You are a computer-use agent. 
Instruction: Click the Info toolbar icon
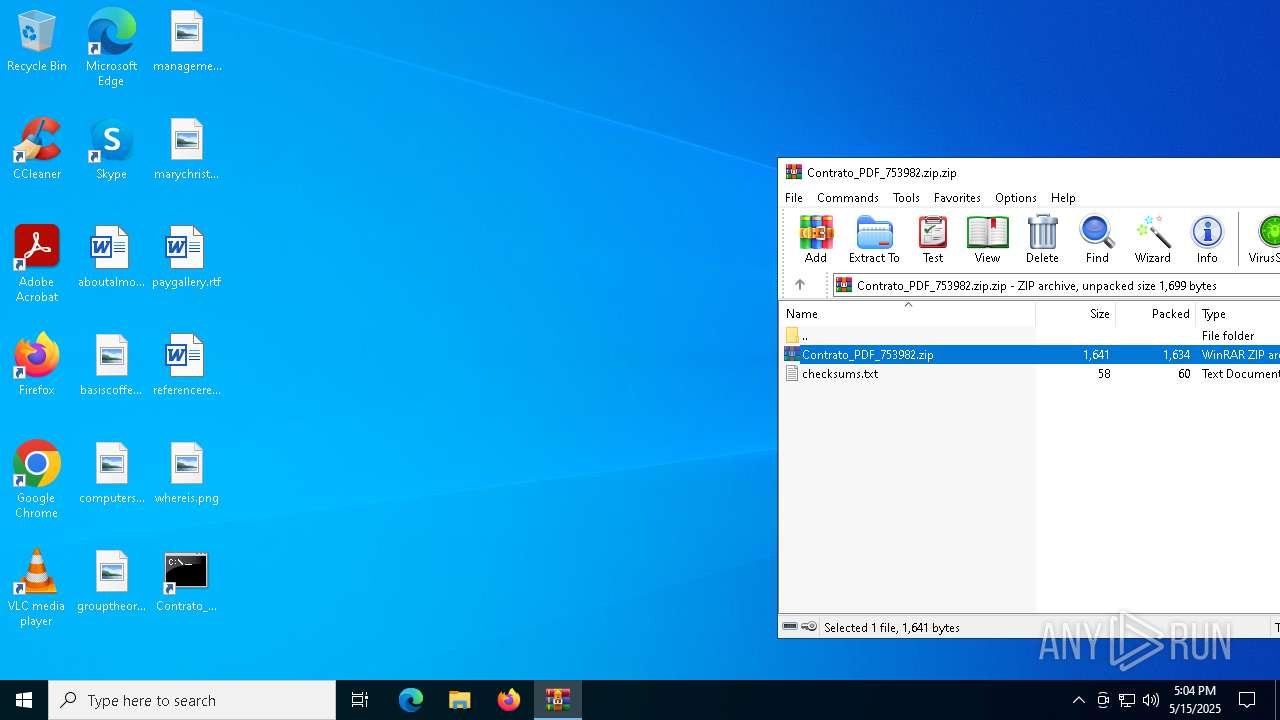click(1207, 239)
